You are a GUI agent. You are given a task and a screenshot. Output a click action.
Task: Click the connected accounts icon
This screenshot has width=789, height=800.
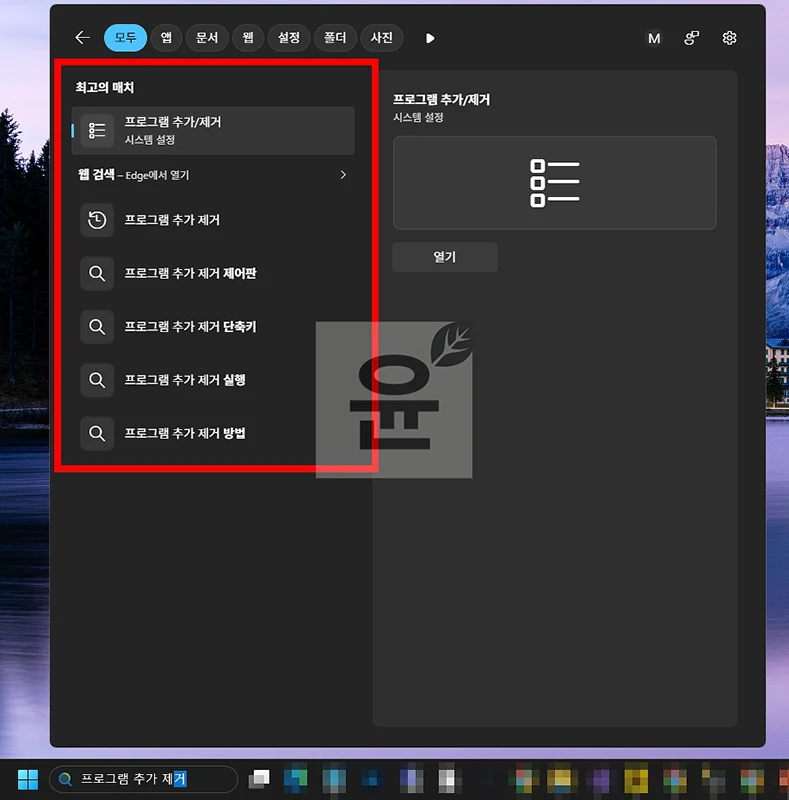pos(692,38)
